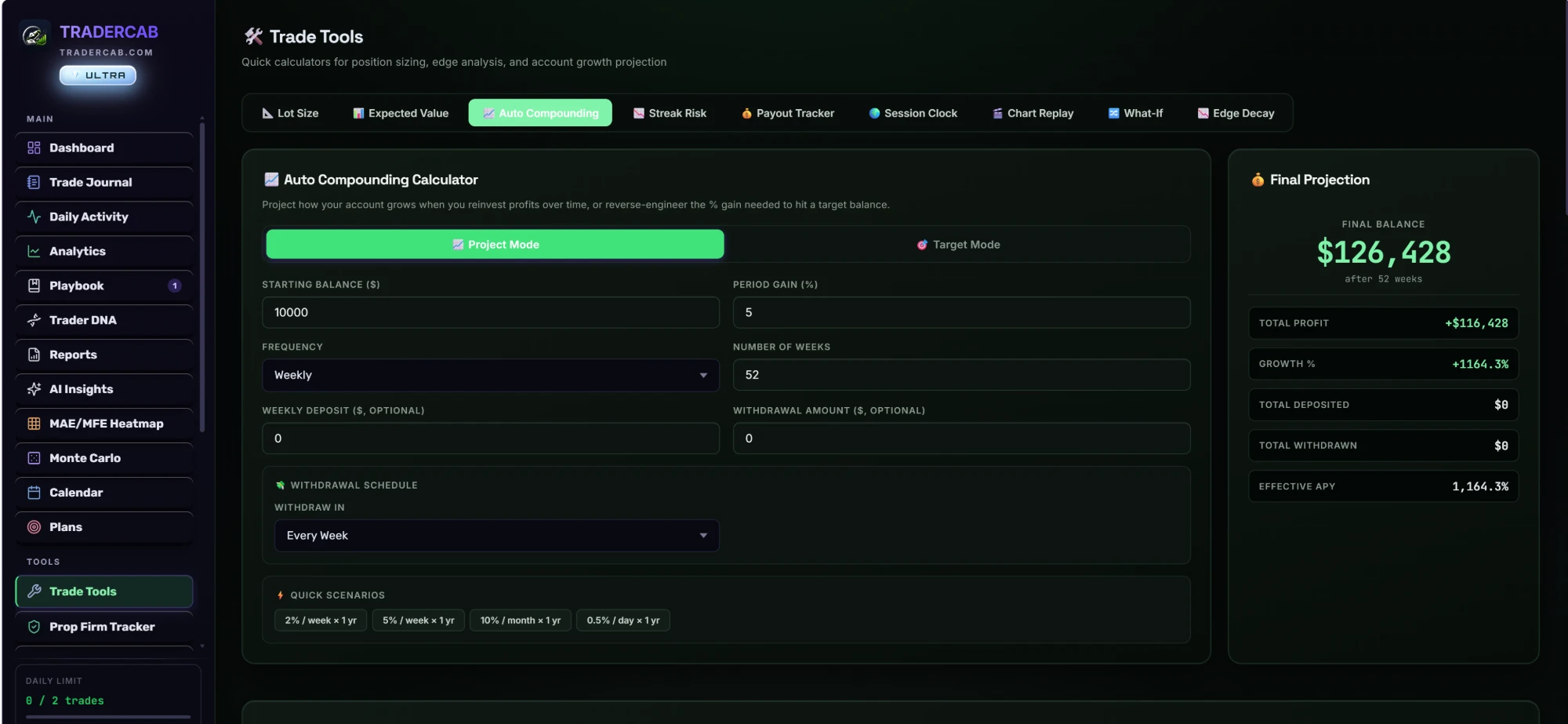Click the Payout Tracker money bag icon

(x=747, y=113)
